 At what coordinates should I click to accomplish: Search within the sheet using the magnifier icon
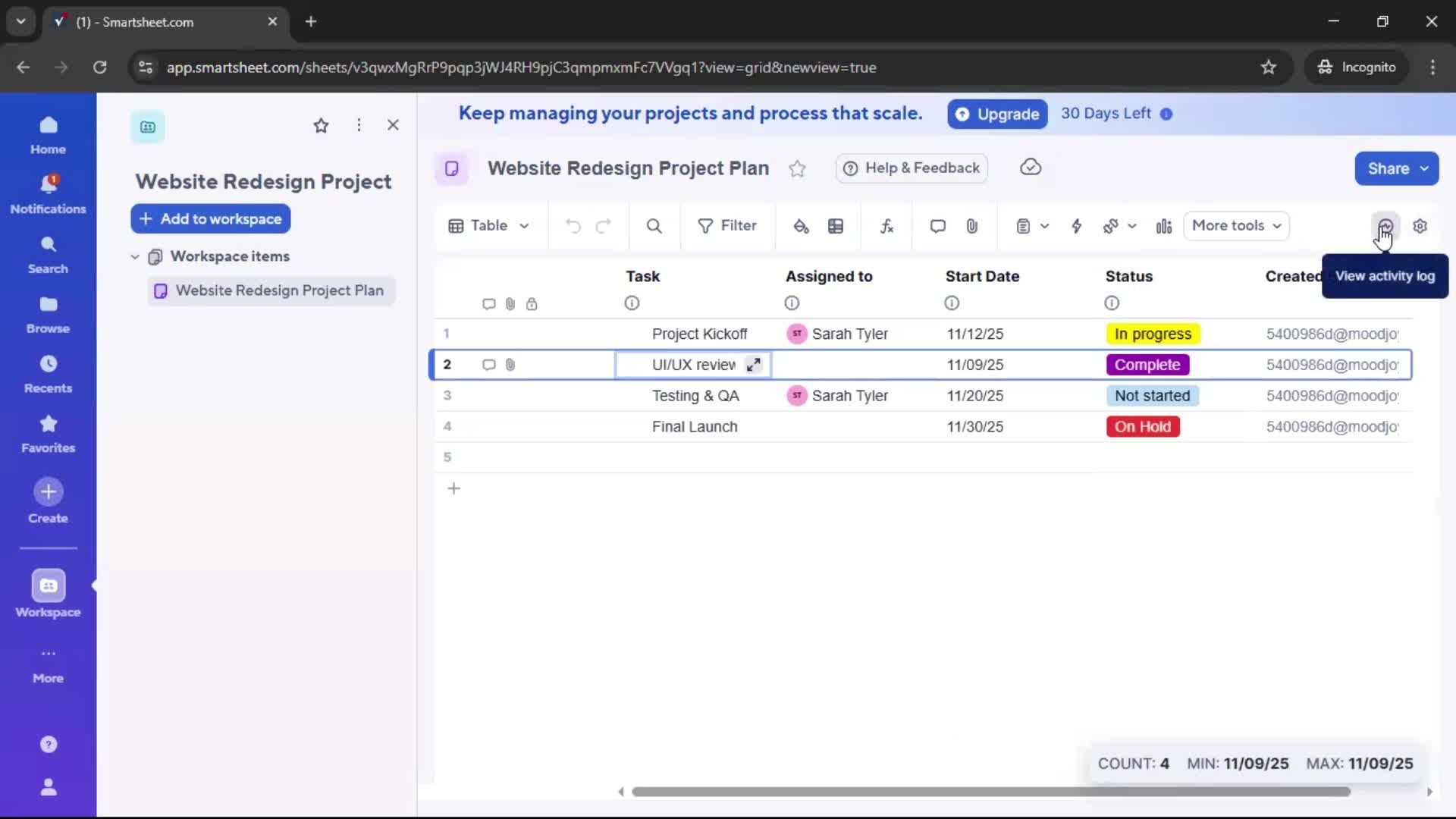tap(654, 225)
